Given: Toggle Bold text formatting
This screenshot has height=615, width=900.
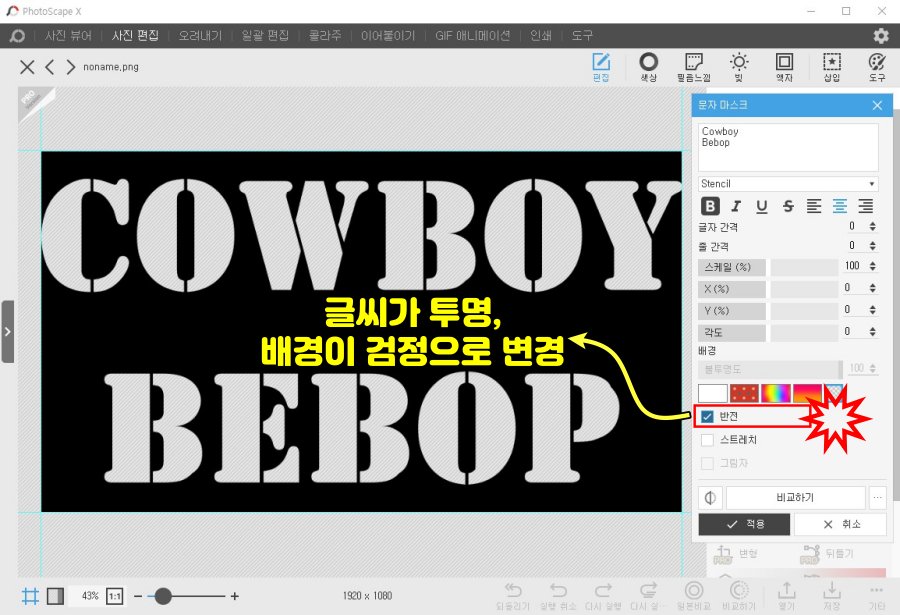Looking at the screenshot, I should 710,206.
